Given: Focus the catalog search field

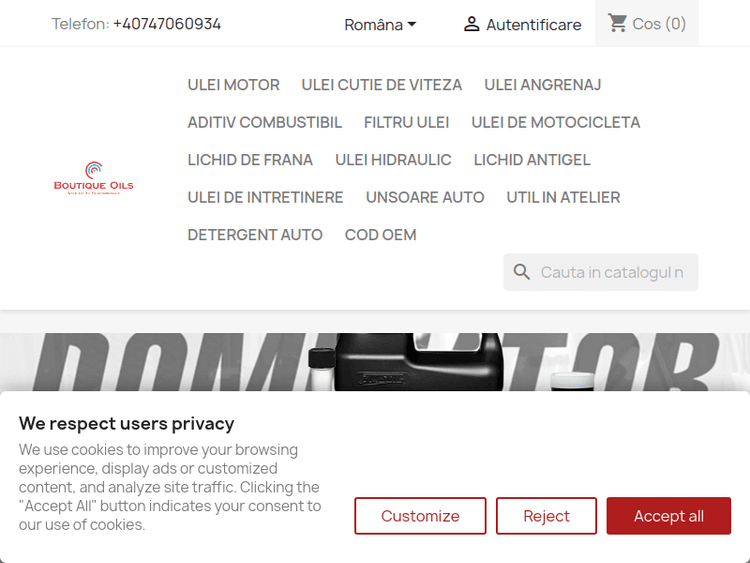Looking at the screenshot, I should pyautogui.click(x=612, y=272).
